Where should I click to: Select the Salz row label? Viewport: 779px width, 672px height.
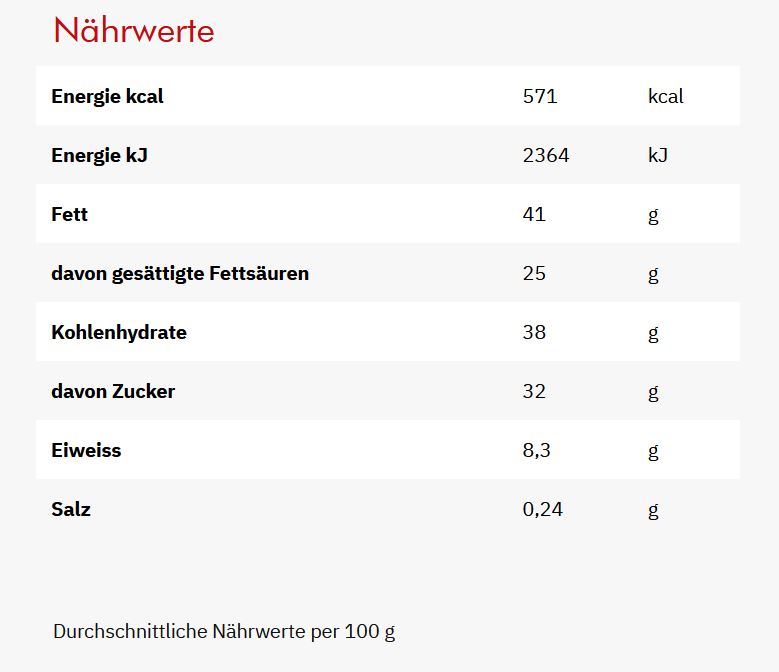71,509
